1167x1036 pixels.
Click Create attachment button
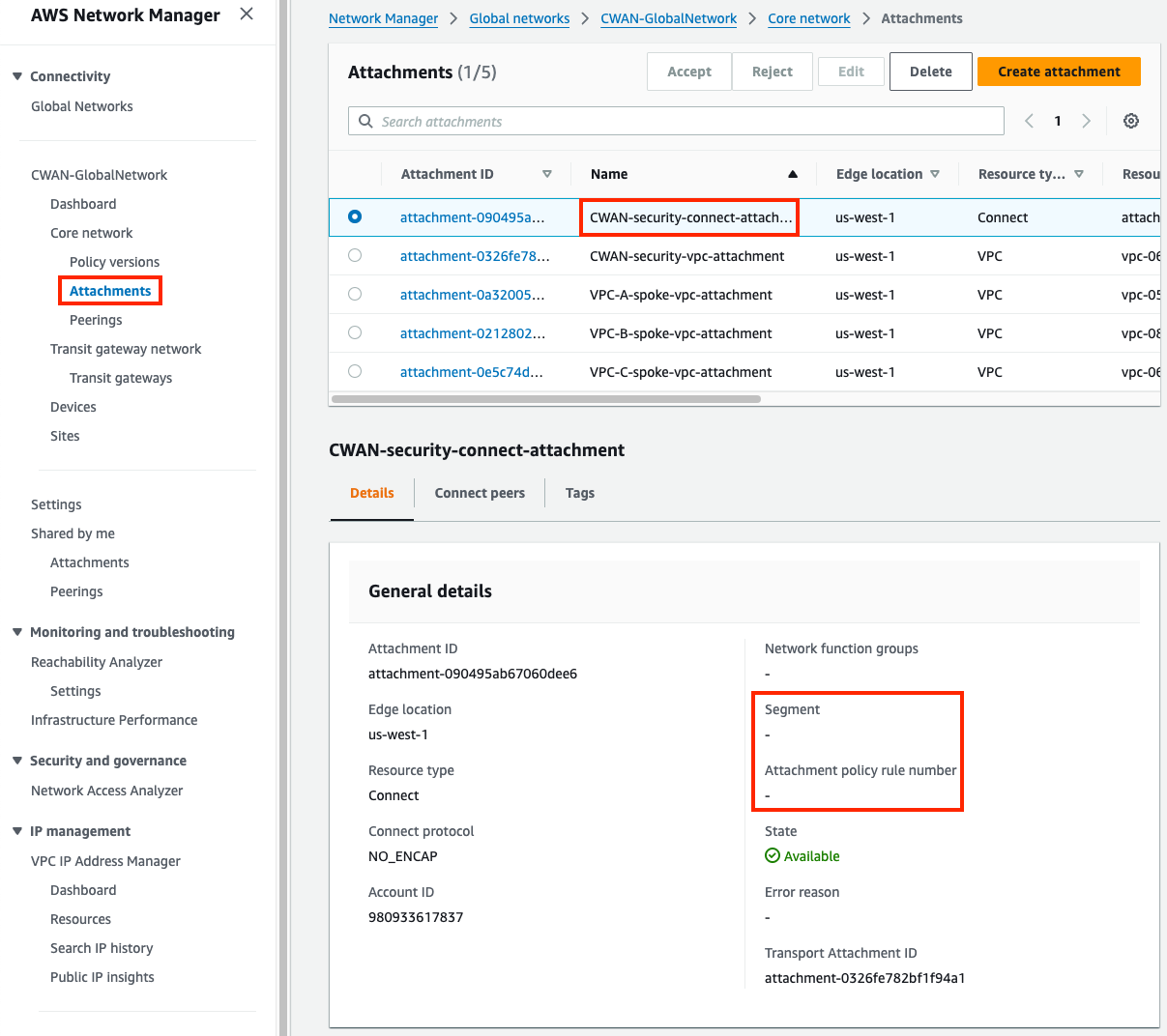coord(1059,72)
